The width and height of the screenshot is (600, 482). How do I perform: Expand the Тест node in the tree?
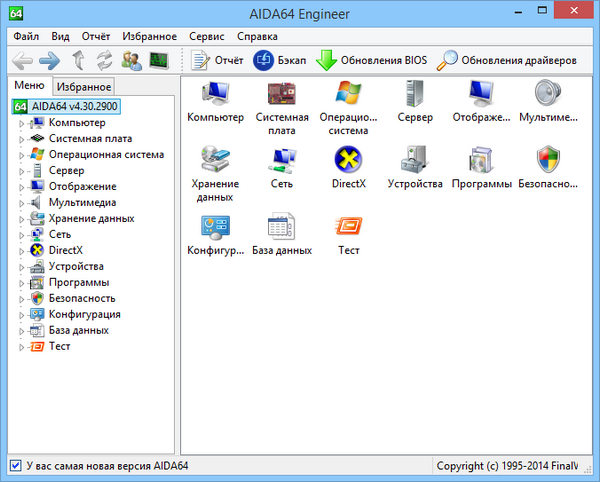(x=22, y=347)
